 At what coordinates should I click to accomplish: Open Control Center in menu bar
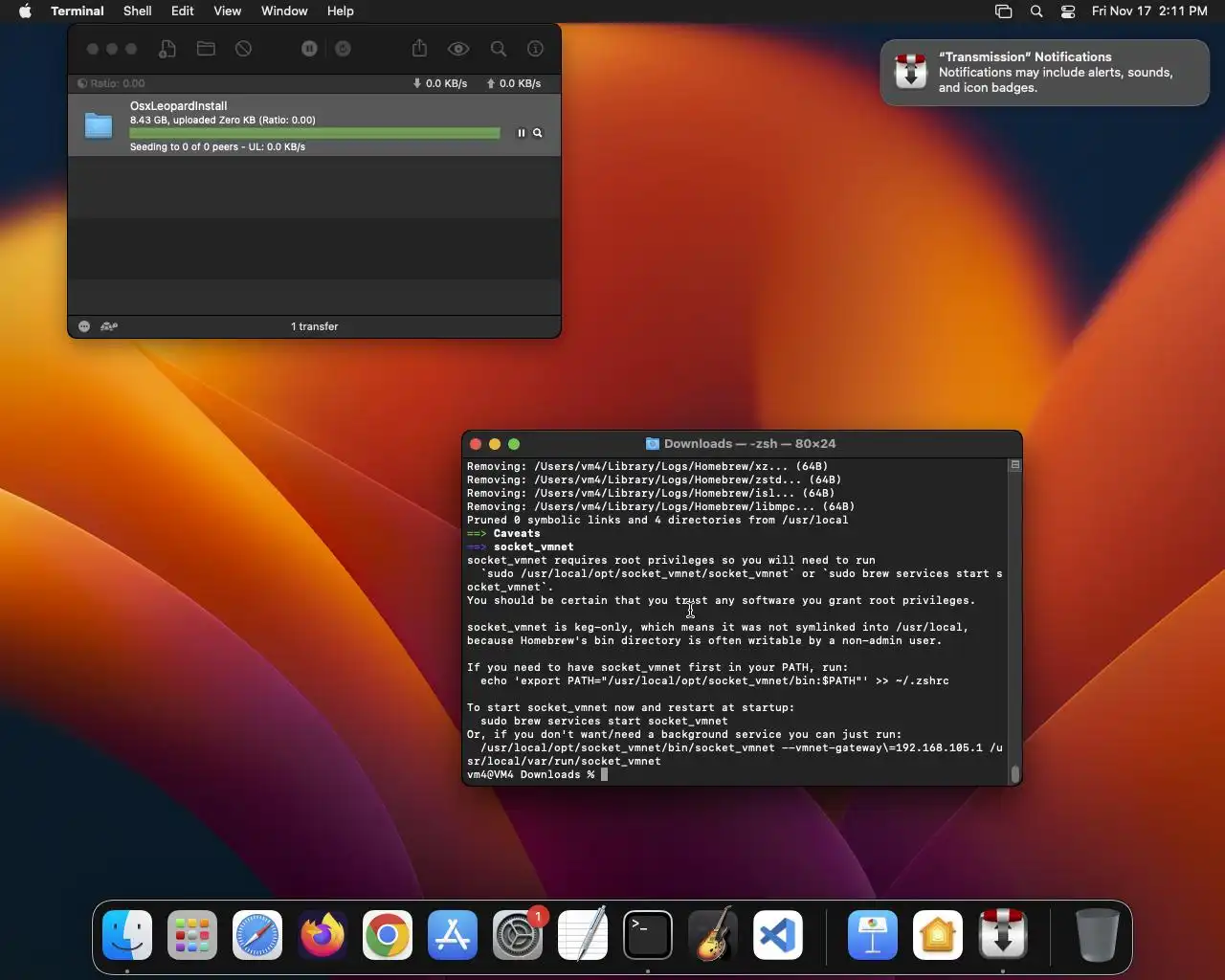click(1068, 11)
